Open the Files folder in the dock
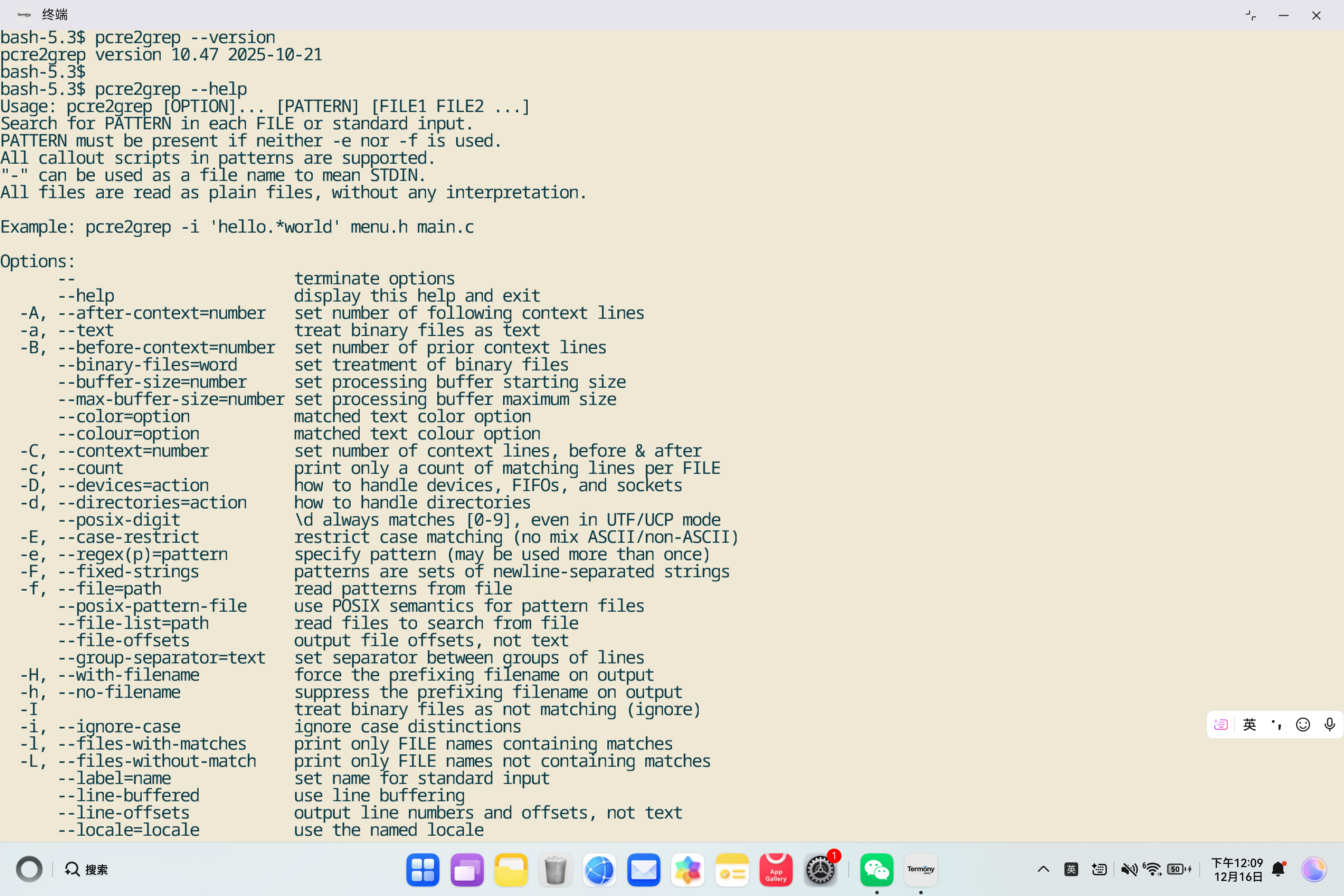The height and width of the screenshot is (896, 1344). pyautogui.click(x=511, y=869)
